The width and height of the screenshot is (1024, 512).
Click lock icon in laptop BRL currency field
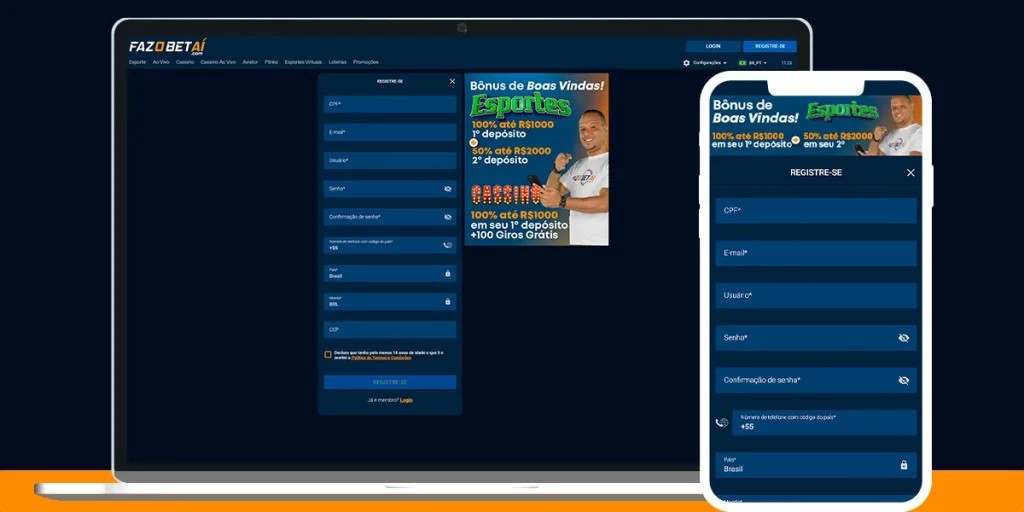click(x=447, y=301)
